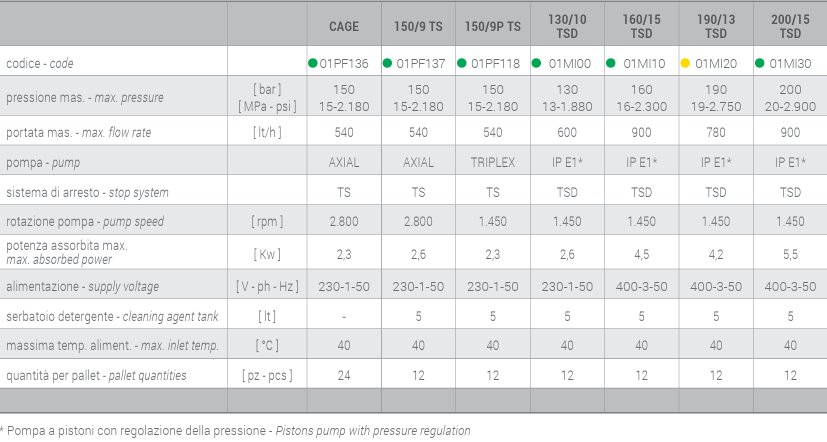Click the product code 01PF136
The height and width of the screenshot is (442, 827).
pyautogui.click(x=344, y=64)
